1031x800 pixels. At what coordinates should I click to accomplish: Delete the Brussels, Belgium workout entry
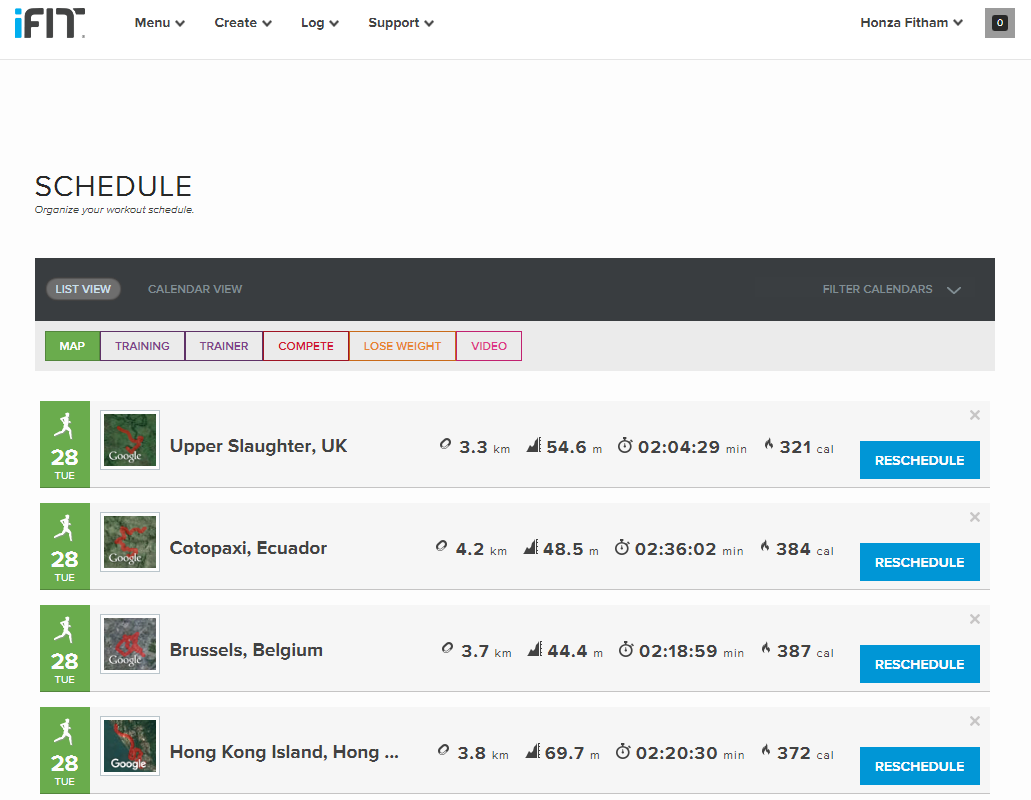click(975, 619)
